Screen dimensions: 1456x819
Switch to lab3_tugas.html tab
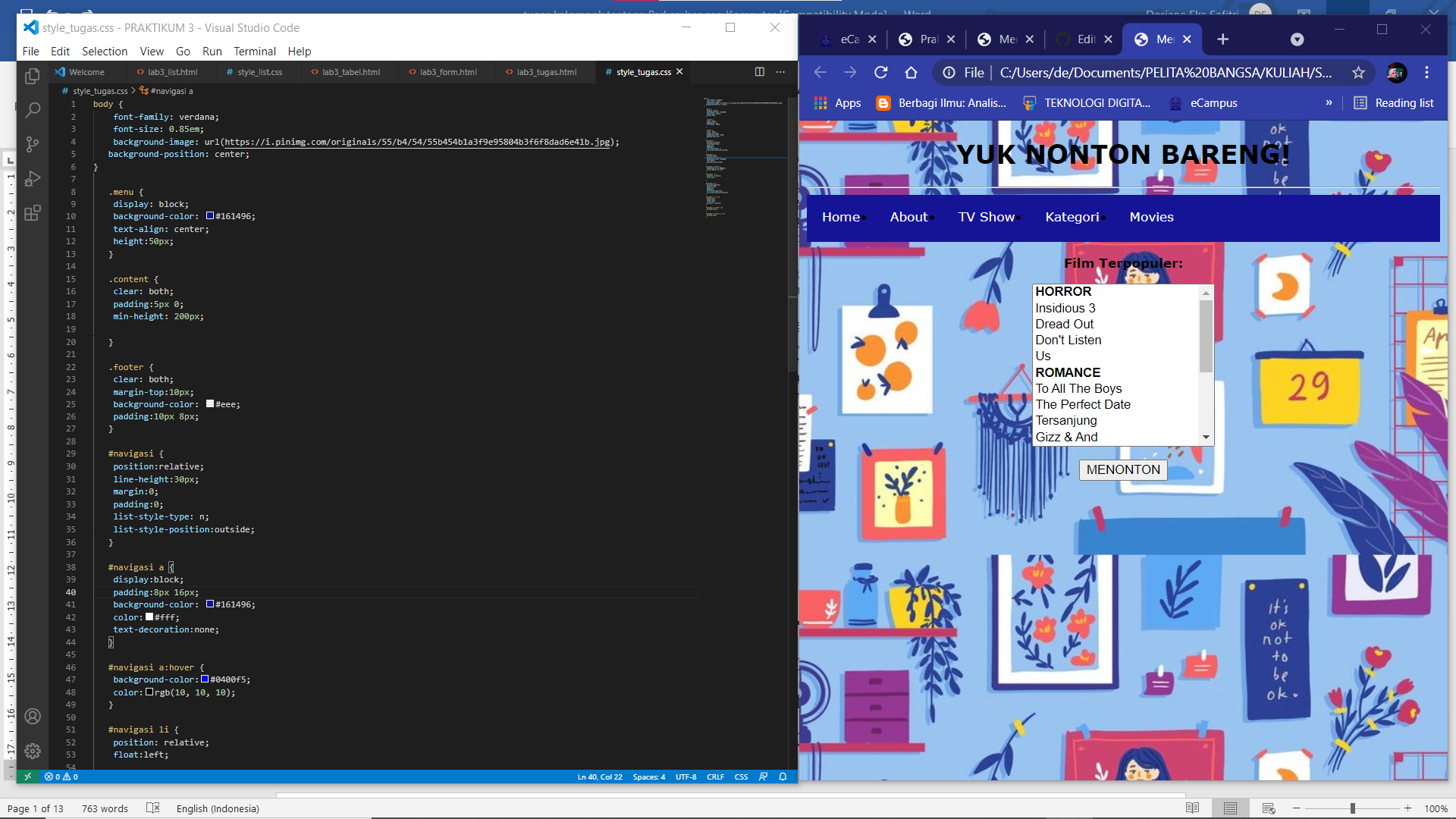(x=546, y=72)
